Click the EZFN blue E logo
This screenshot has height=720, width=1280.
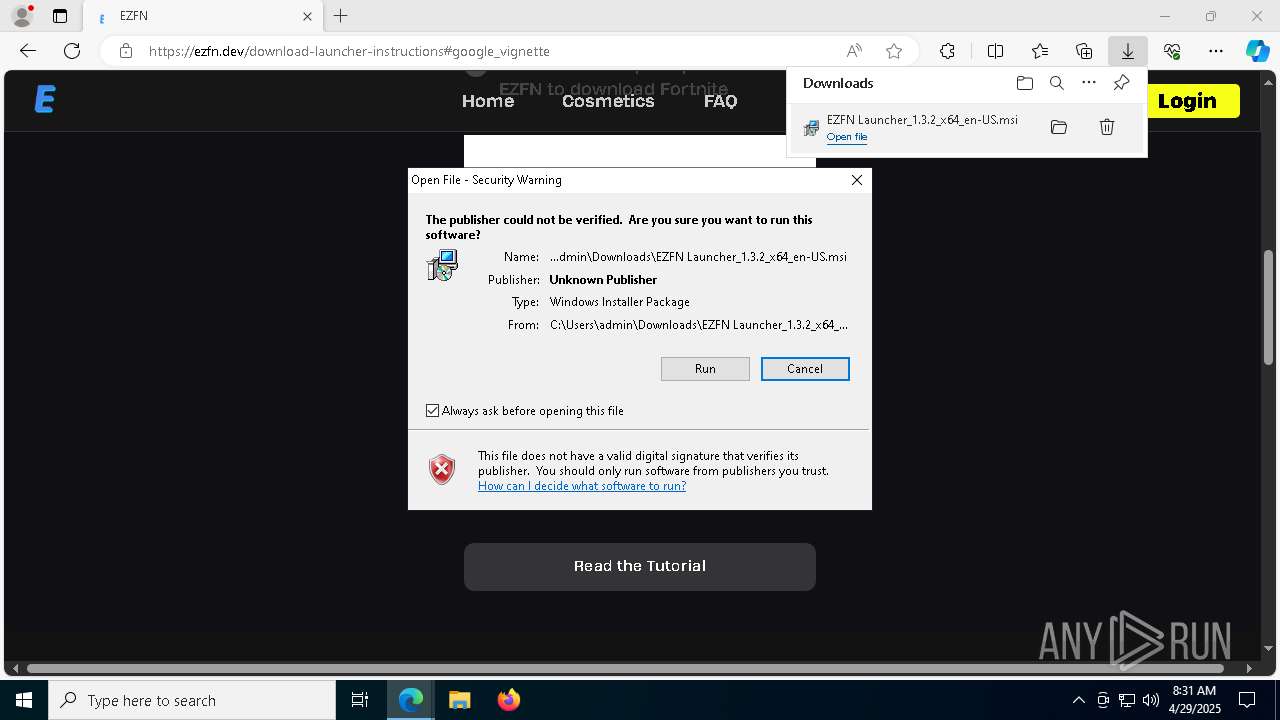pyautogui.click(x=45, y=99)
